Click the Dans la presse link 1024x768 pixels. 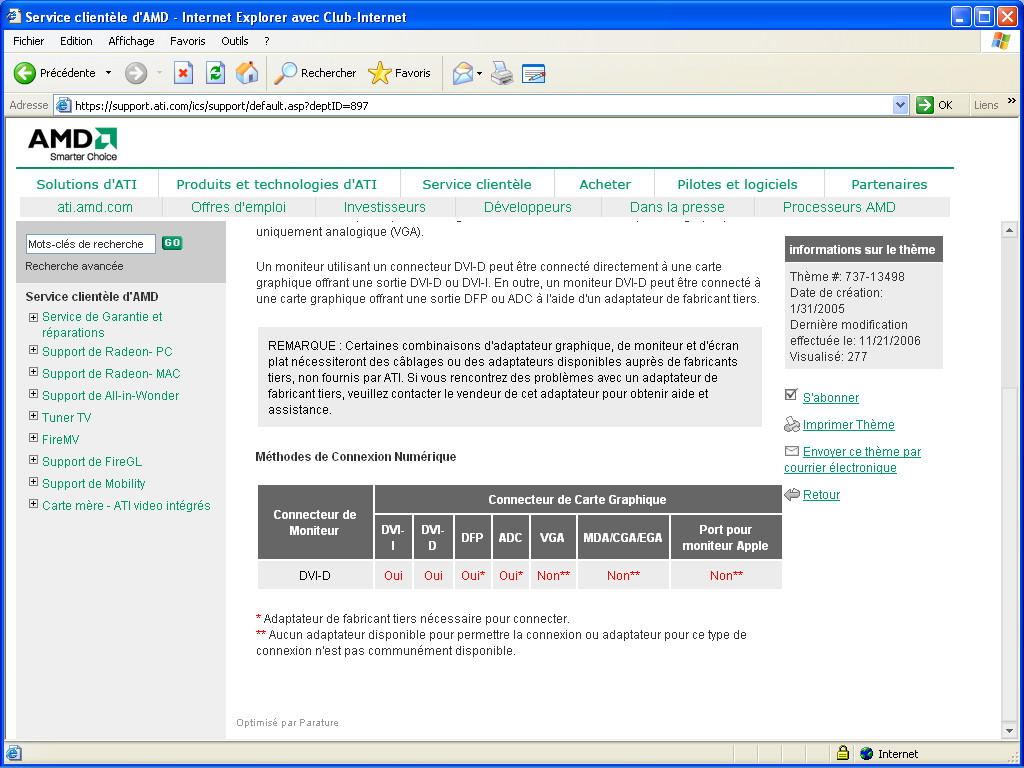point(677,207)
